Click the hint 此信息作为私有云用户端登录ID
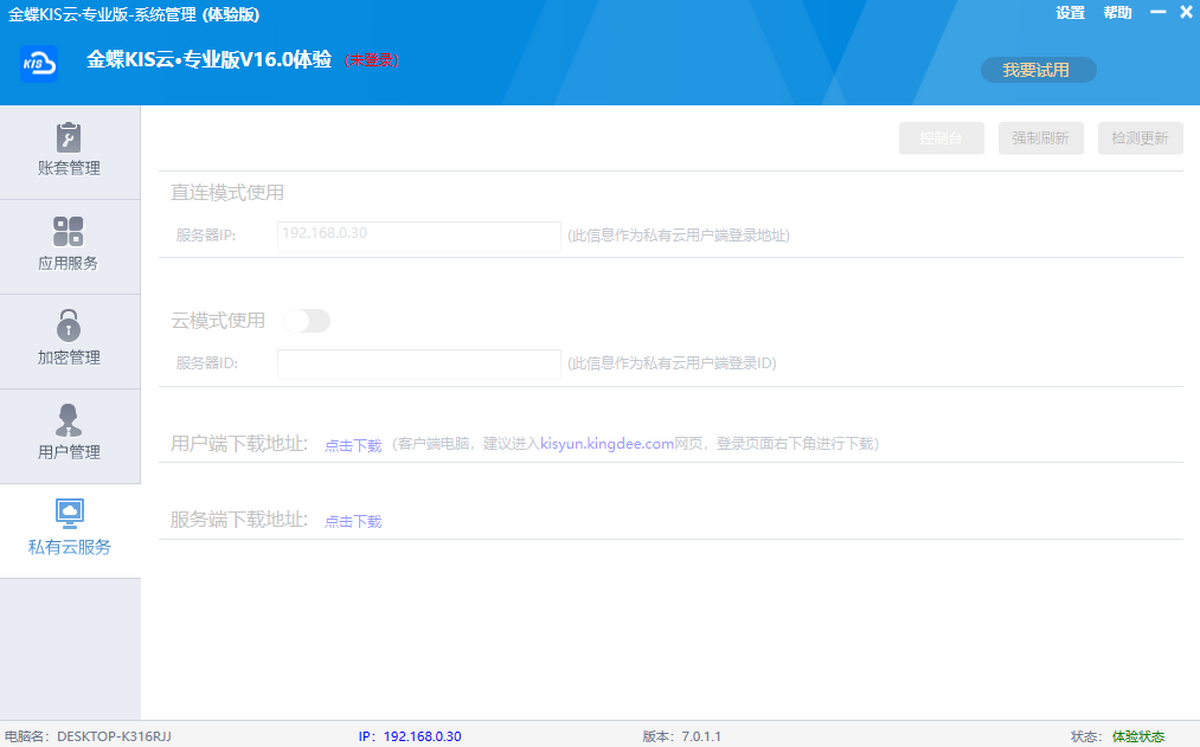The height and width of the screenshot is (747, 1200). (672, 364)
